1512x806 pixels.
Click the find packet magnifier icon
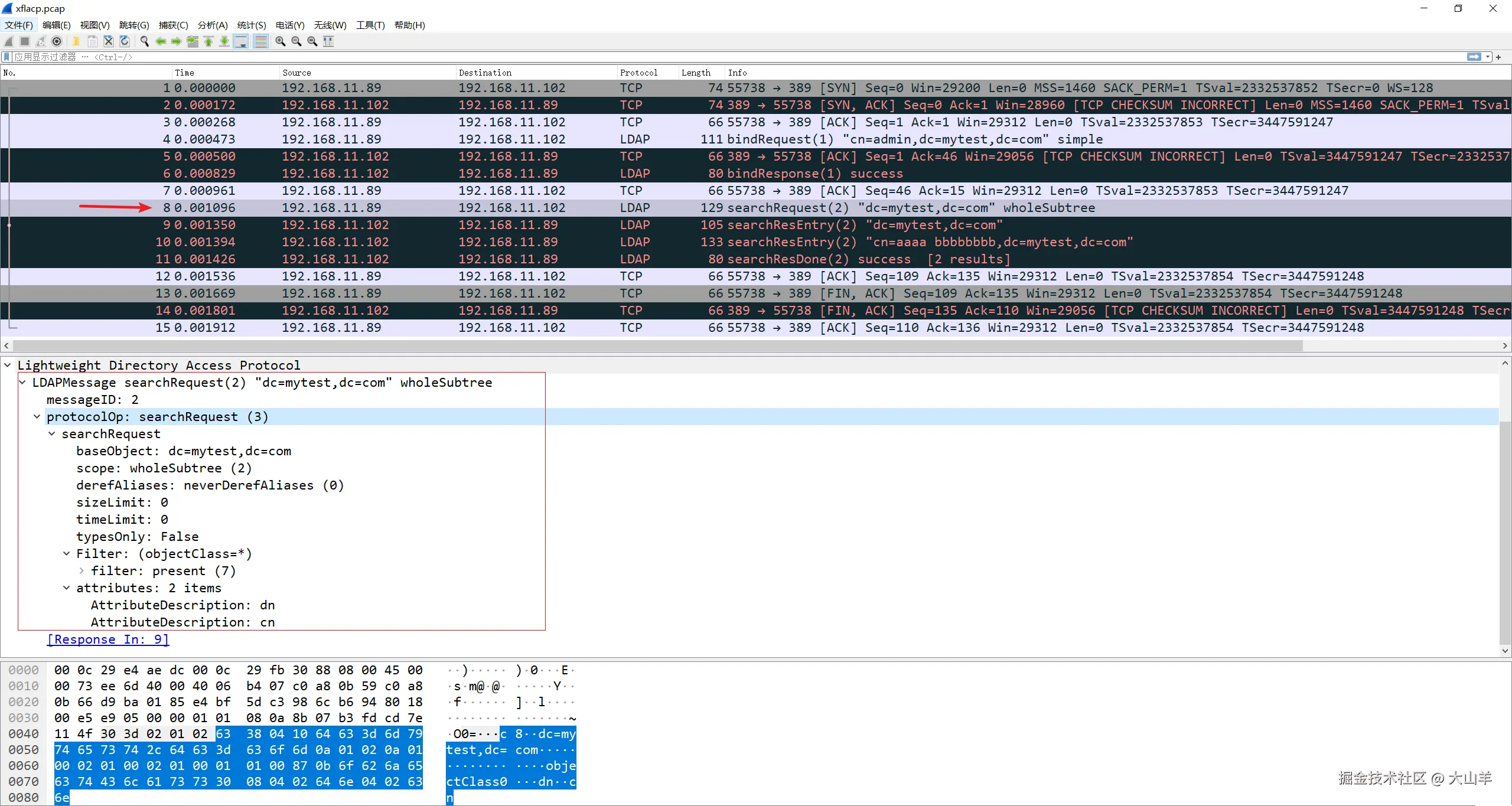pyautogui.click(x=144, y=41)
